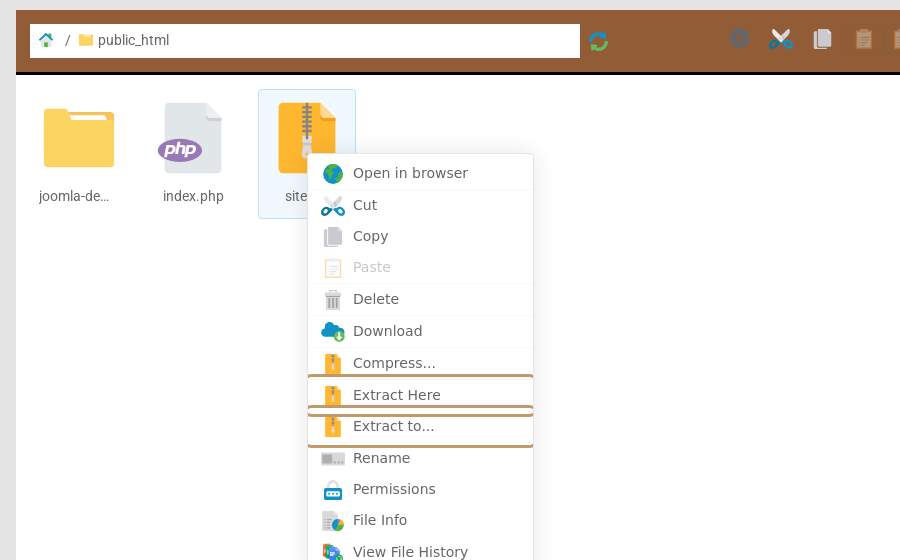The width and height of the screenshot is (900, 560).
Task: Choose Extract Here from context menu
Action: click(x=420, y=395)
